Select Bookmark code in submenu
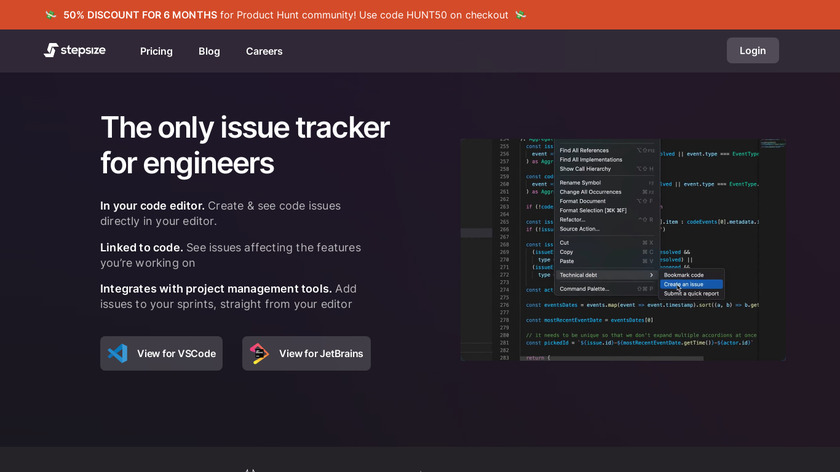Image resolution: width=840 pixels, height=472 pixels. point(684,275)
